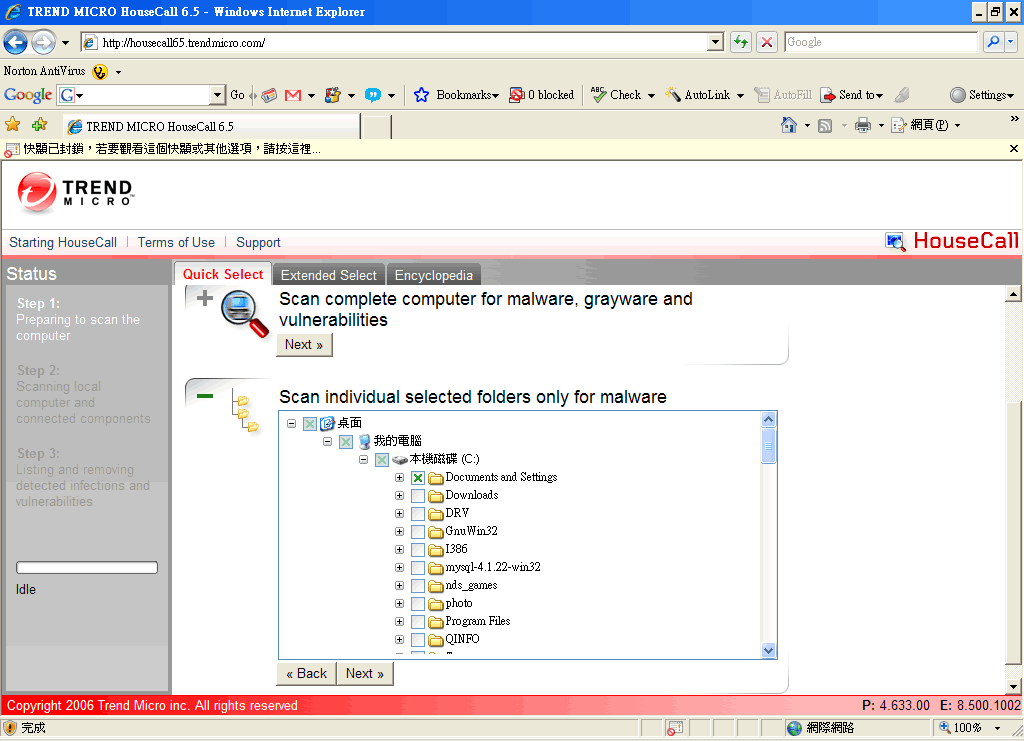The width and height of the screenshot is (1024, 741).
Task: Toggle the 桌面 checkbox
Action: (310, 424)
